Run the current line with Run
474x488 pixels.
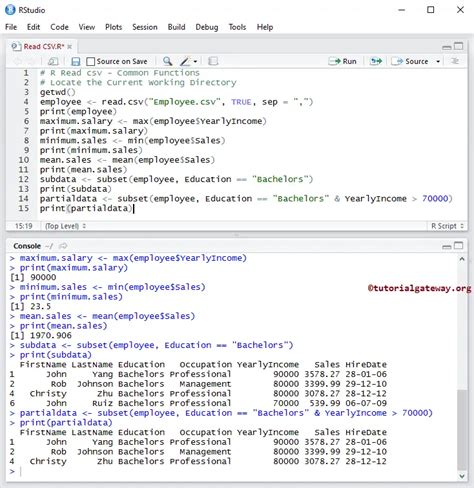pos(343,61)
